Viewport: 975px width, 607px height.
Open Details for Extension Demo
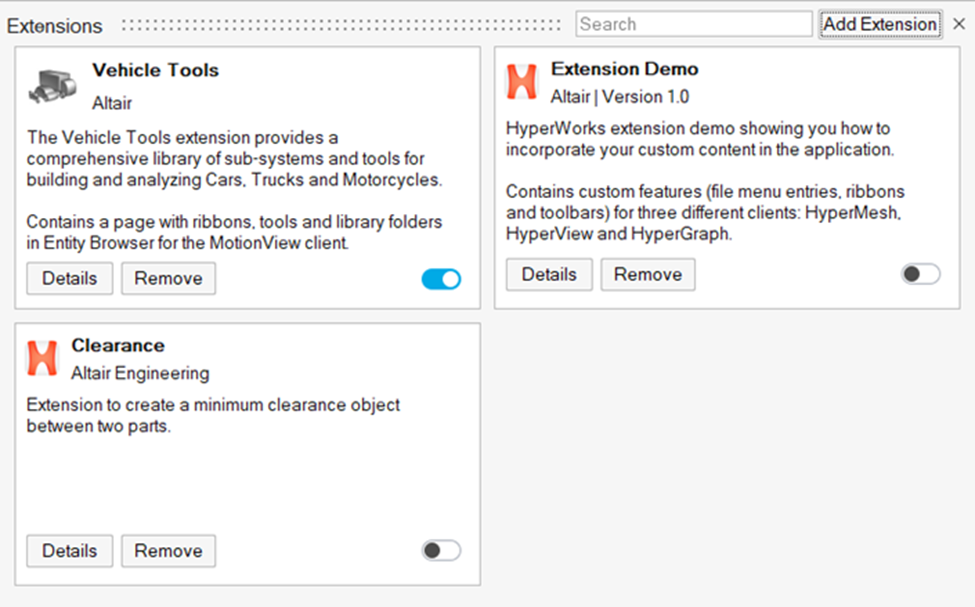coord(549,274)
